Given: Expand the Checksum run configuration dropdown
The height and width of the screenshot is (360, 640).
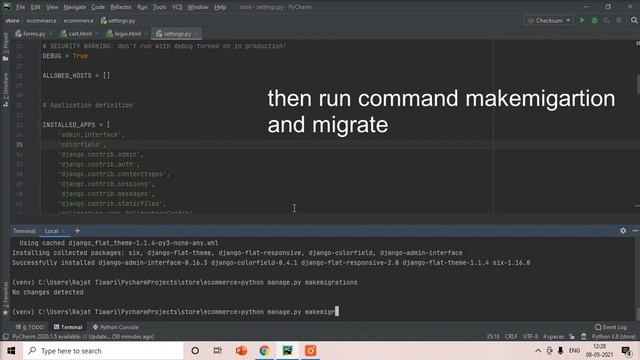Looking at the screenshot, I should [x=549, y=20].
